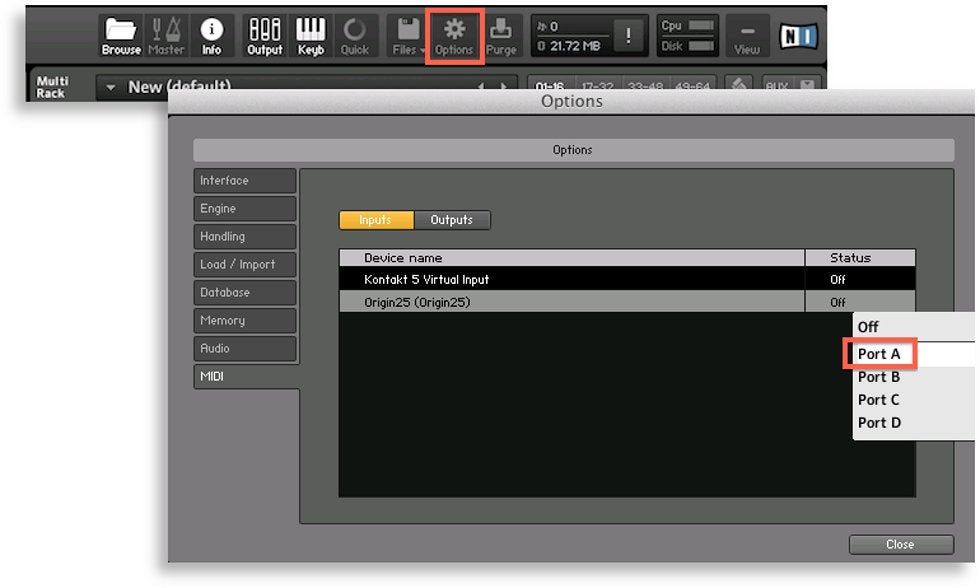
Task: Open the Engine options tab
Action: pos(245,209)
